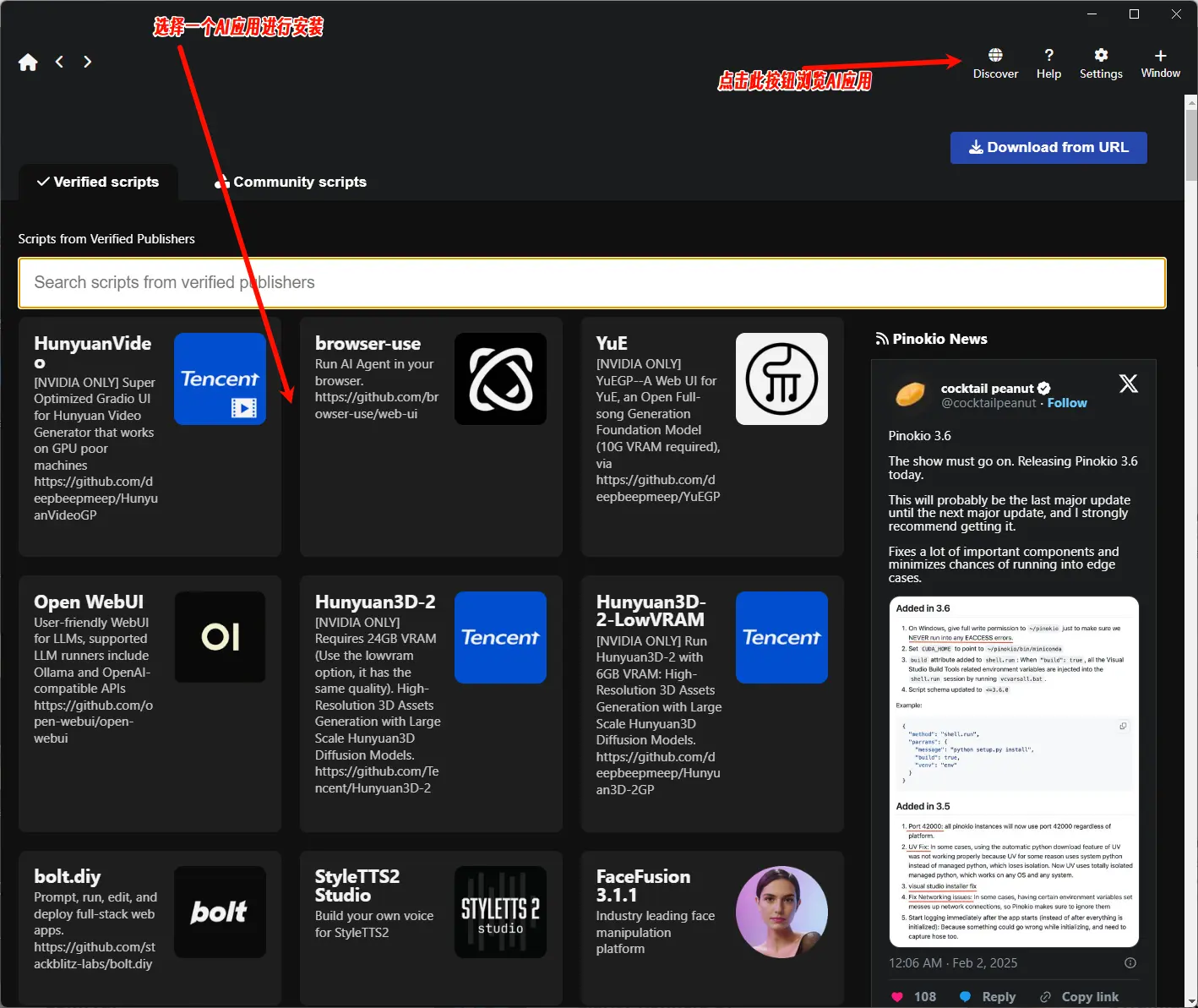Click Reply on the tweet
This screenshot has height=1008, width=1198.
[x=988, y=997]
